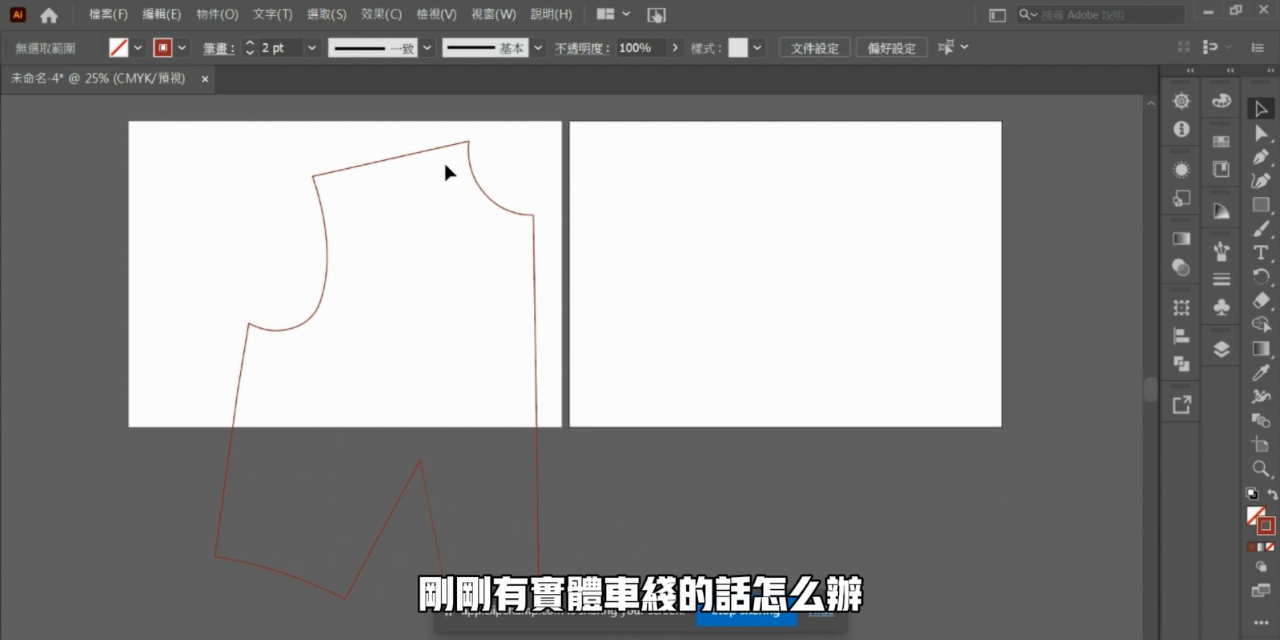Select the Rectangle tool
The width and height of the screenshot is (1280, 640).
click(x=1261, y=205)
